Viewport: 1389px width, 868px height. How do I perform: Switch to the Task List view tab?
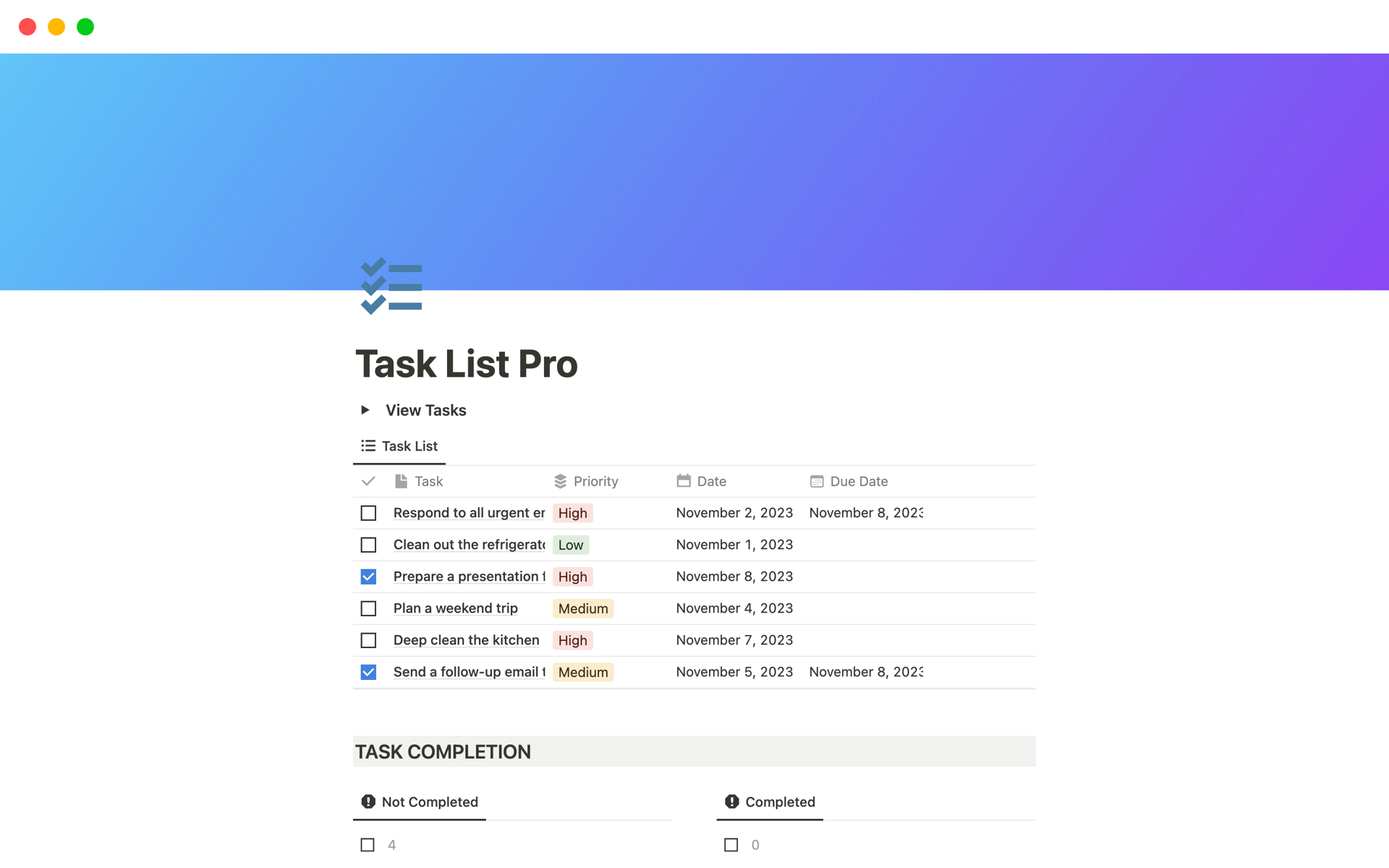[399, 446]
